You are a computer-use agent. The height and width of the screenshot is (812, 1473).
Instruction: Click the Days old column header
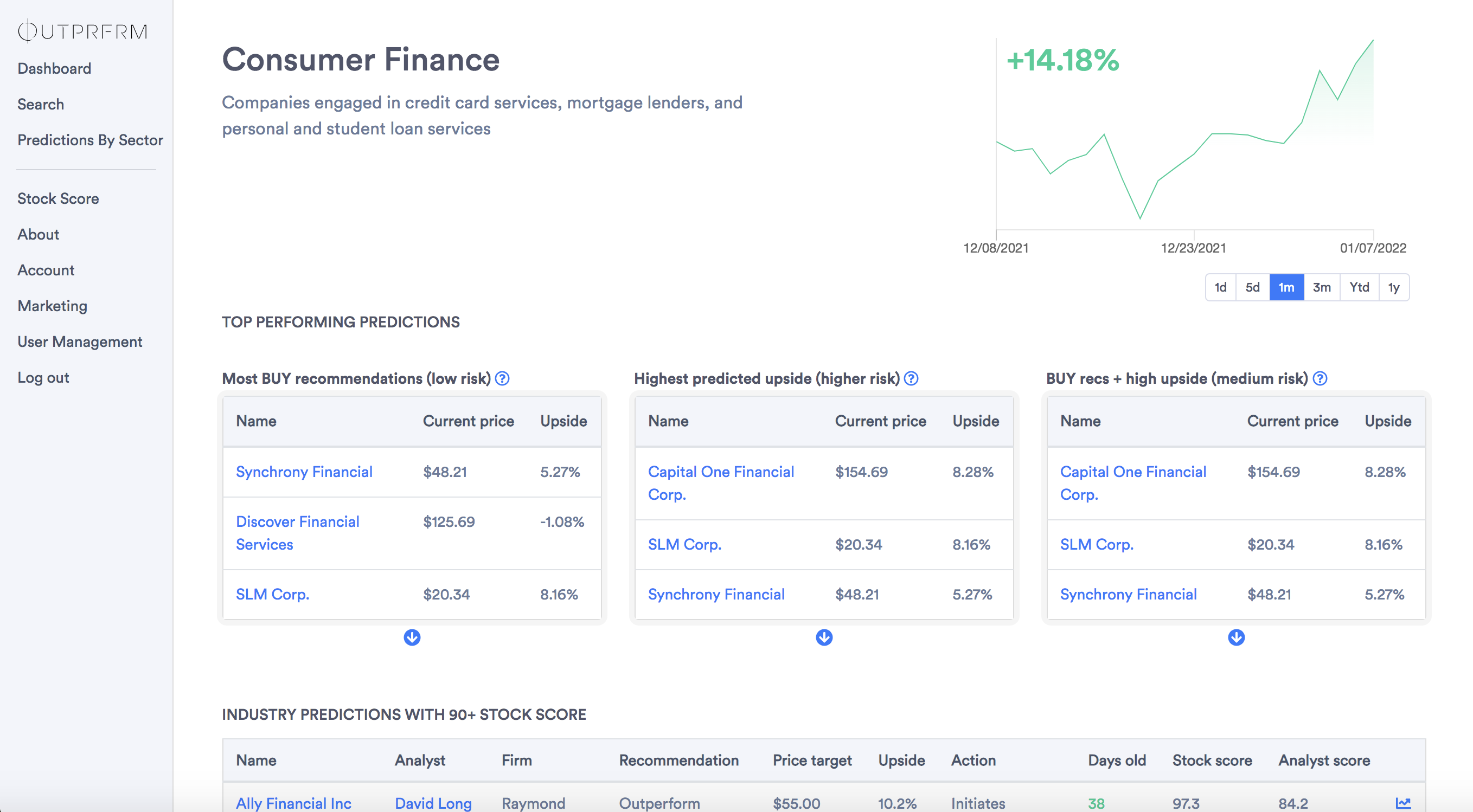(x=1117, y=761)
